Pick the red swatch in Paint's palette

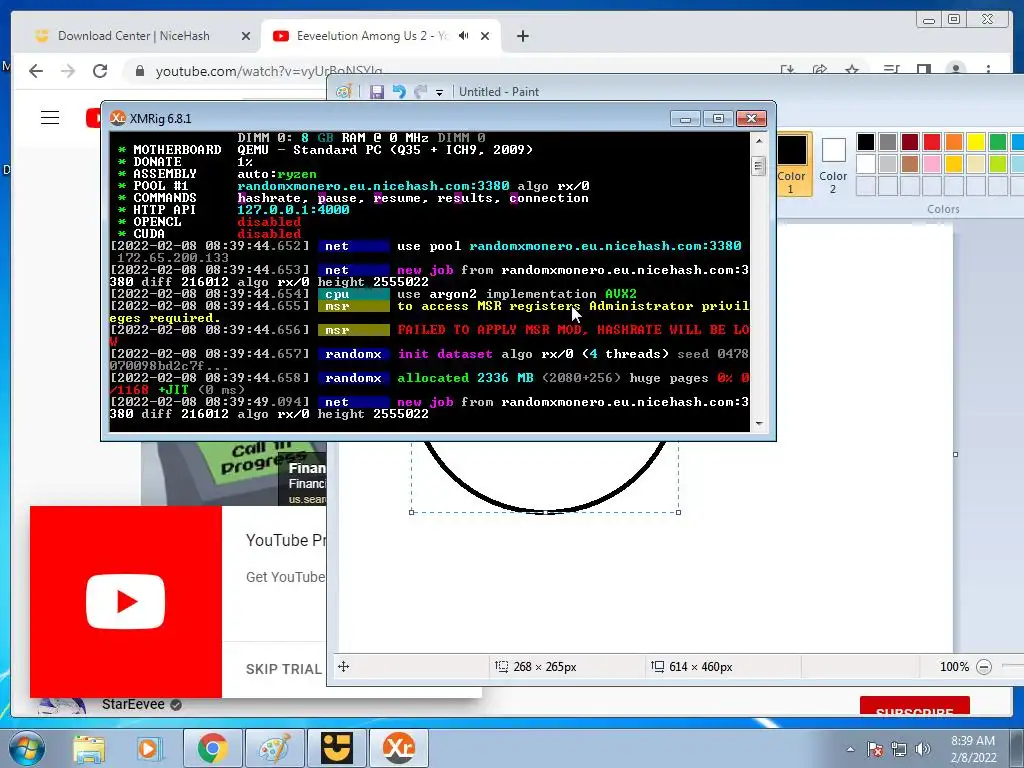(932, 142)
